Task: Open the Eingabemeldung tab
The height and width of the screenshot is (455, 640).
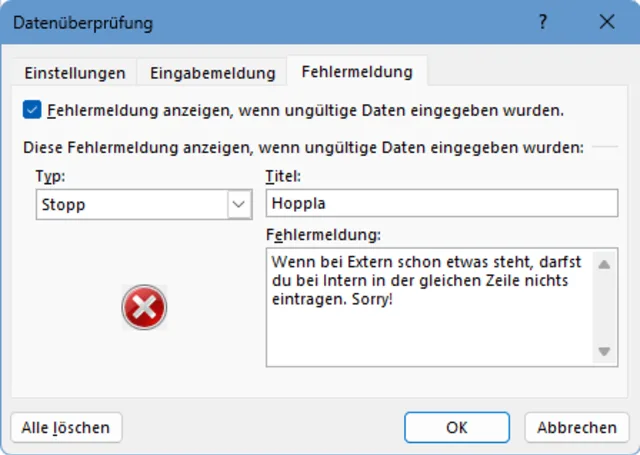Action: [212, 73]
